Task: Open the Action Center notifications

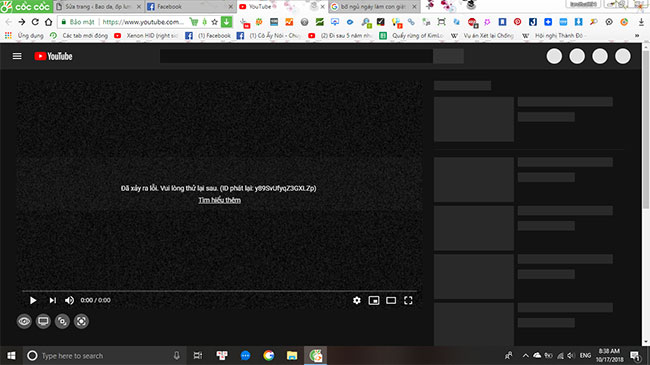Action: coord(635,356)
